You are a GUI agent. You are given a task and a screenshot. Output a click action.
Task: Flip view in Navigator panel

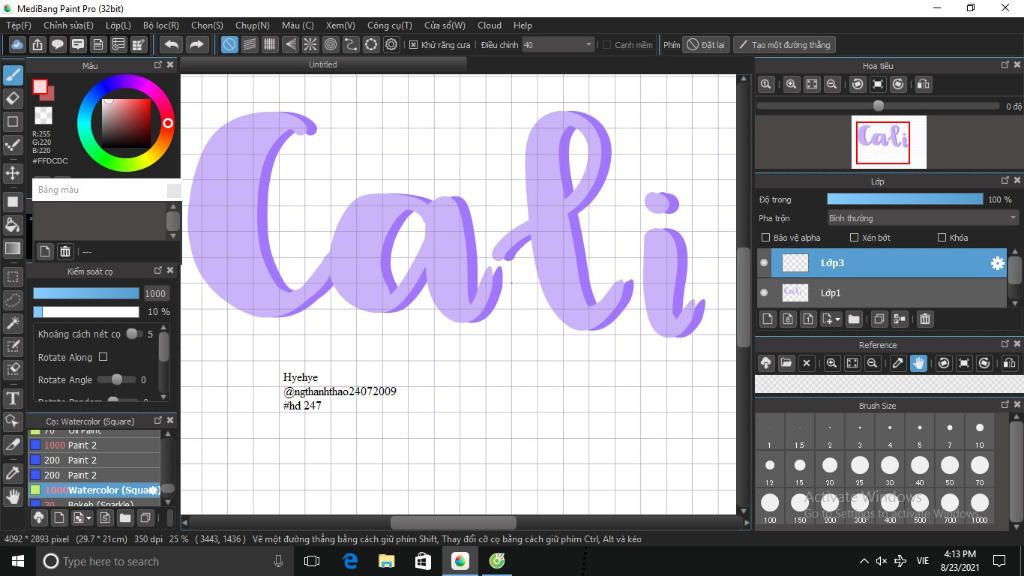(923, 84)
